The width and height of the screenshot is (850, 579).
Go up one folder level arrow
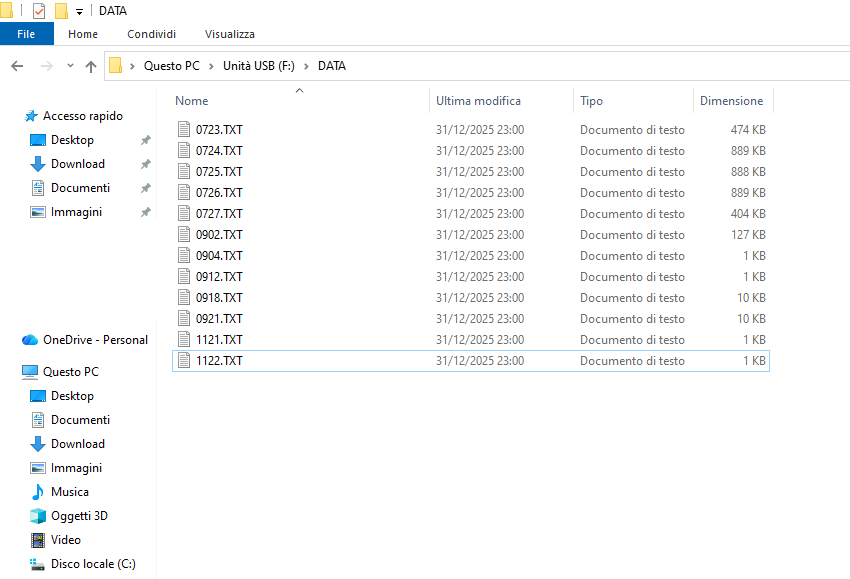(x=91, y=66)
